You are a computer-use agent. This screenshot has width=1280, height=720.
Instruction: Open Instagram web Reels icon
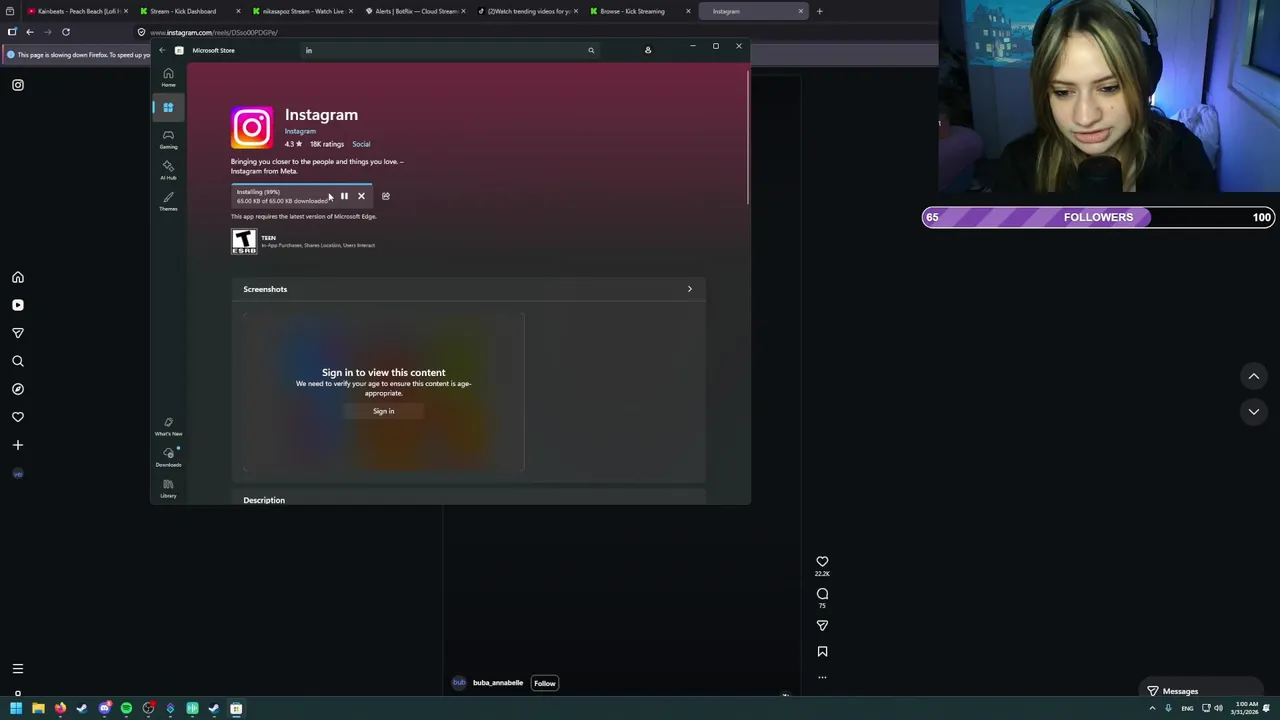point(18,305)
